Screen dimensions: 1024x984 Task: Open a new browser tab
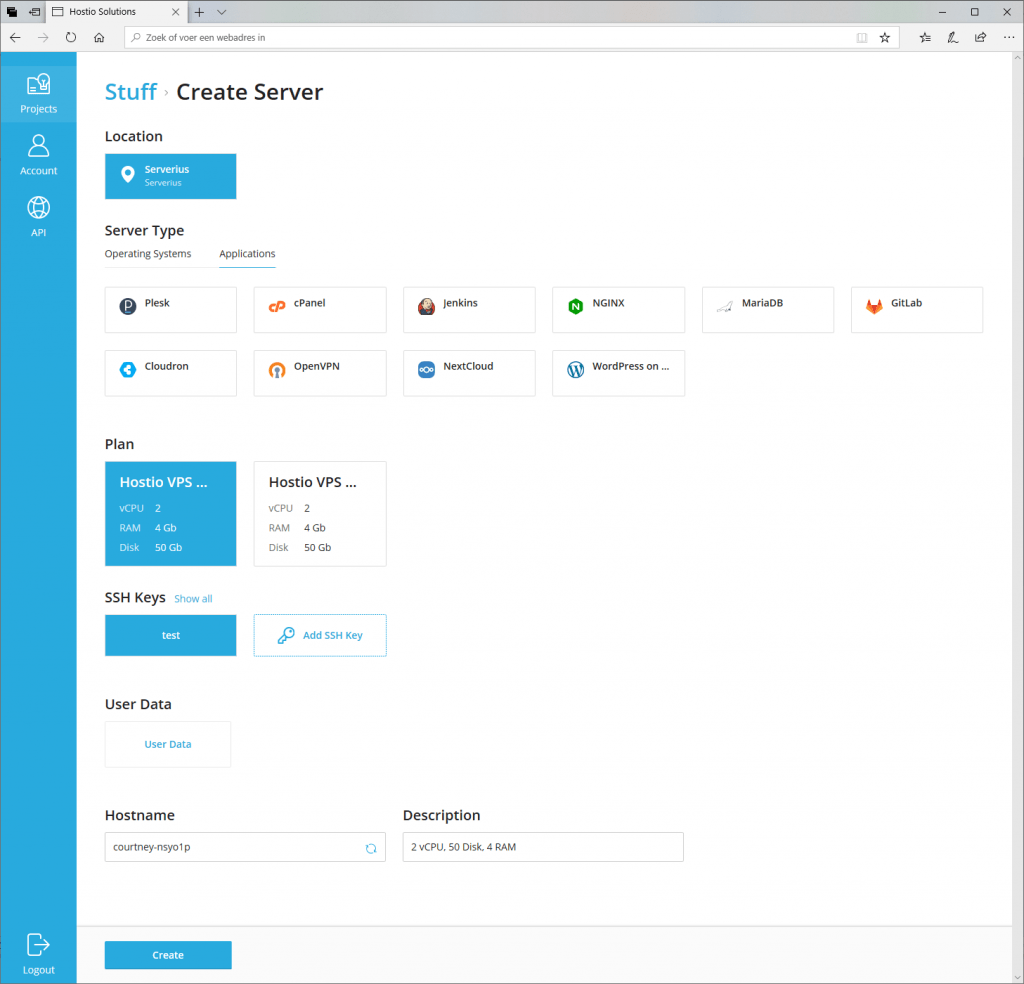[x=199, y=12]
